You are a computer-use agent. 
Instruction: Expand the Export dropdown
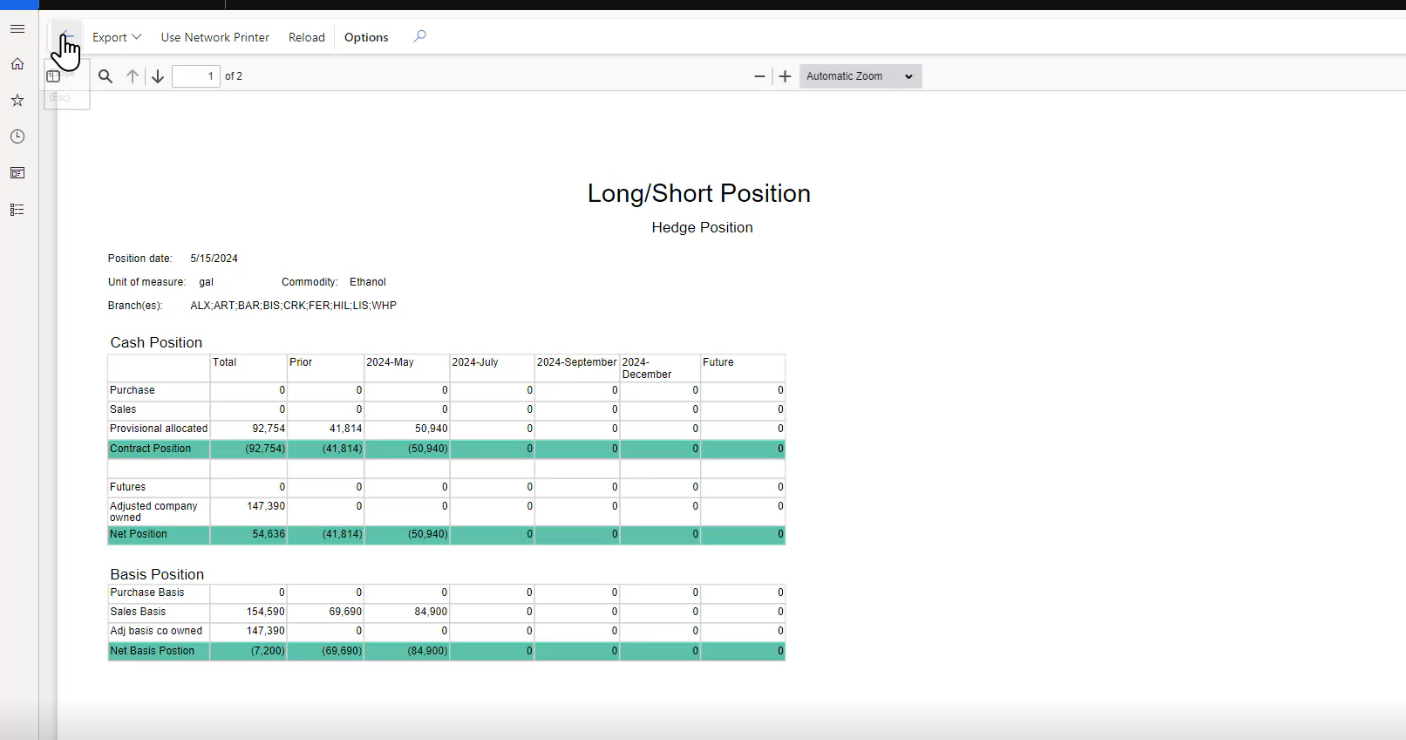click(115, 37)
